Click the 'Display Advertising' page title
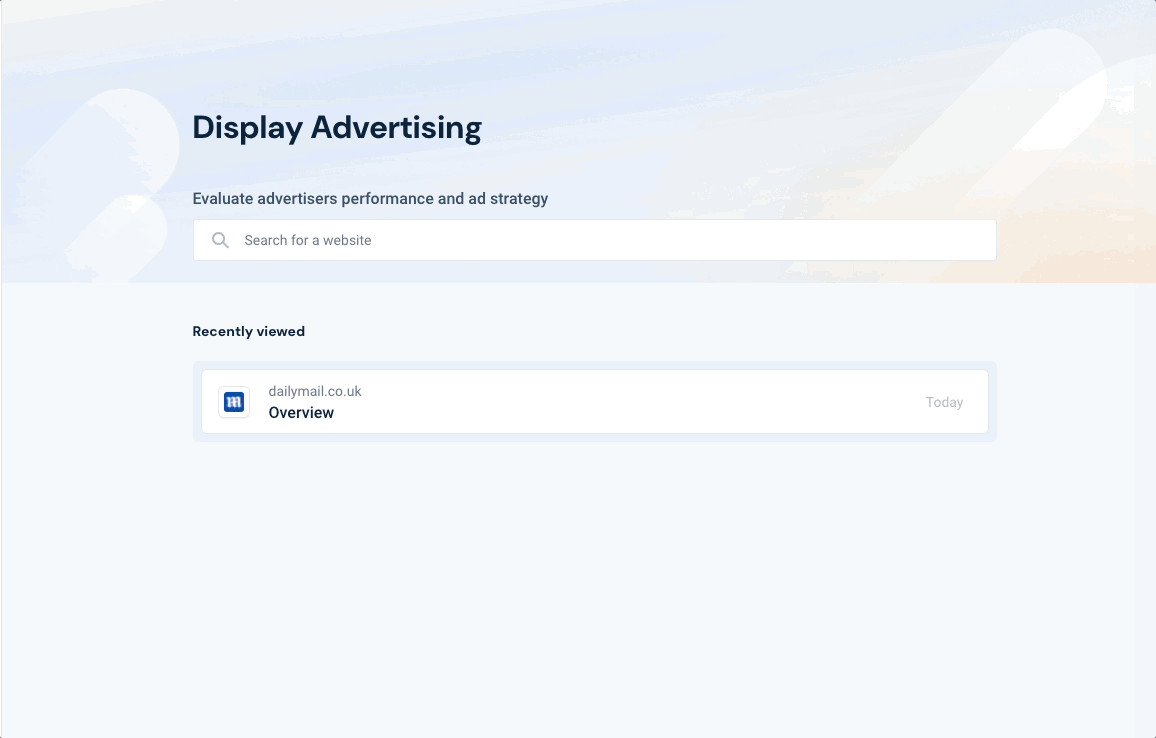1156x738 pixels. click(337, 127)
